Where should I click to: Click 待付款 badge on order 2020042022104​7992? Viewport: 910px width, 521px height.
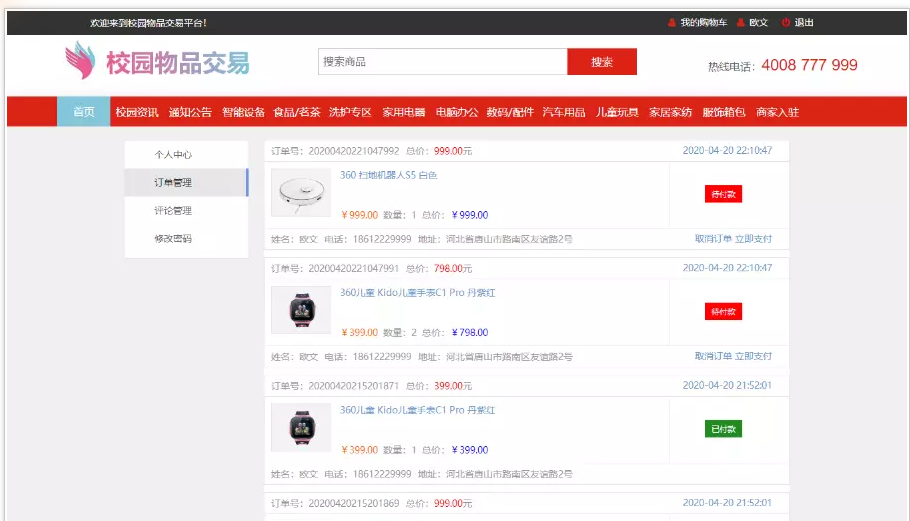click(723, 194)
